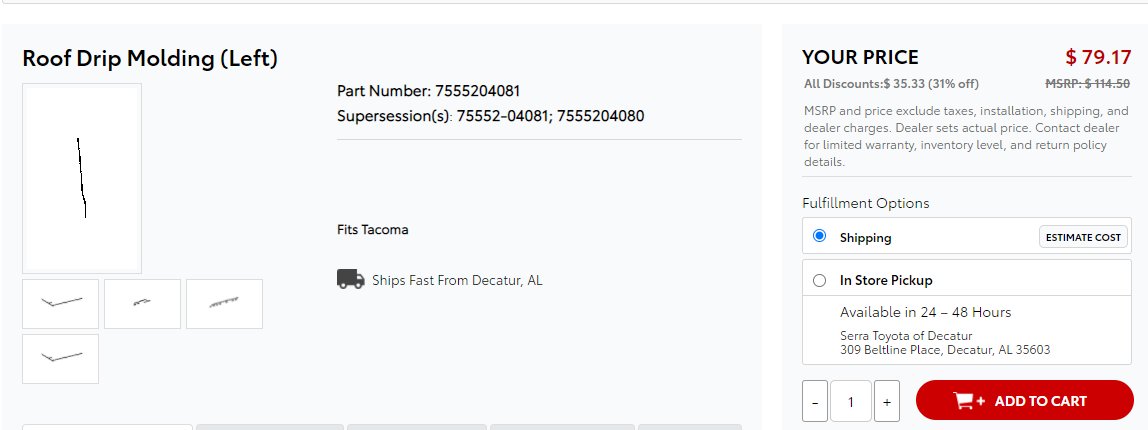Select the first thumbnail under the main image
Viewport: 1148px width, 430px height.
[60, 303]
